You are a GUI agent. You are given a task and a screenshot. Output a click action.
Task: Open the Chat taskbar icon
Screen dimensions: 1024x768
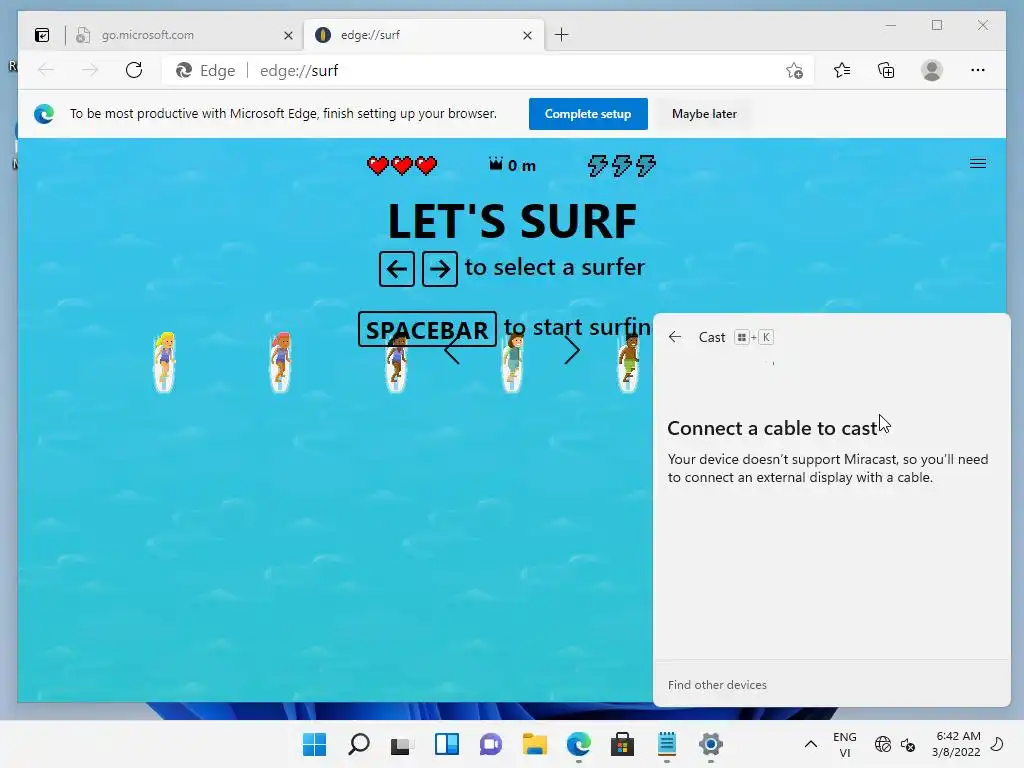490,744
